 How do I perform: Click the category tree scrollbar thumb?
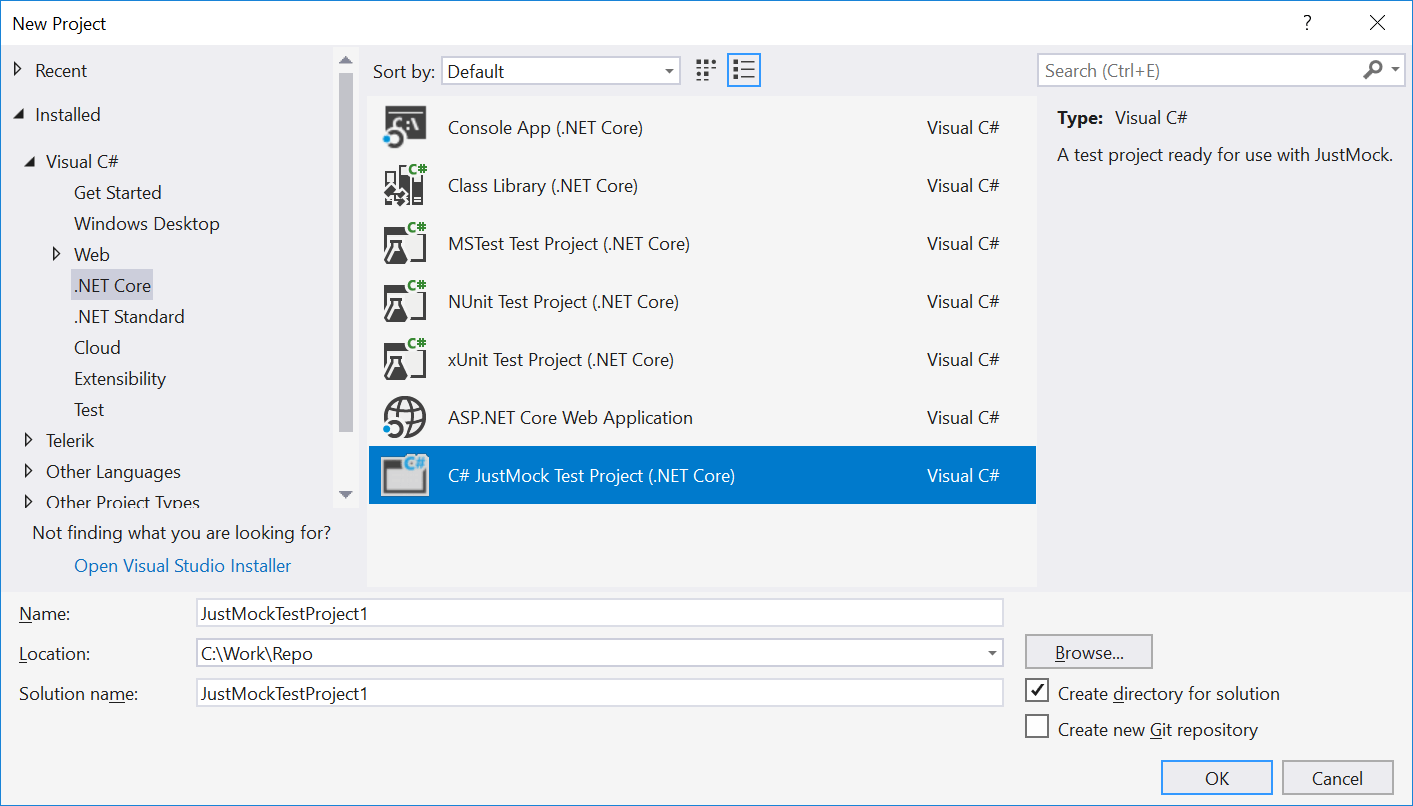click(x=346, y=251)
